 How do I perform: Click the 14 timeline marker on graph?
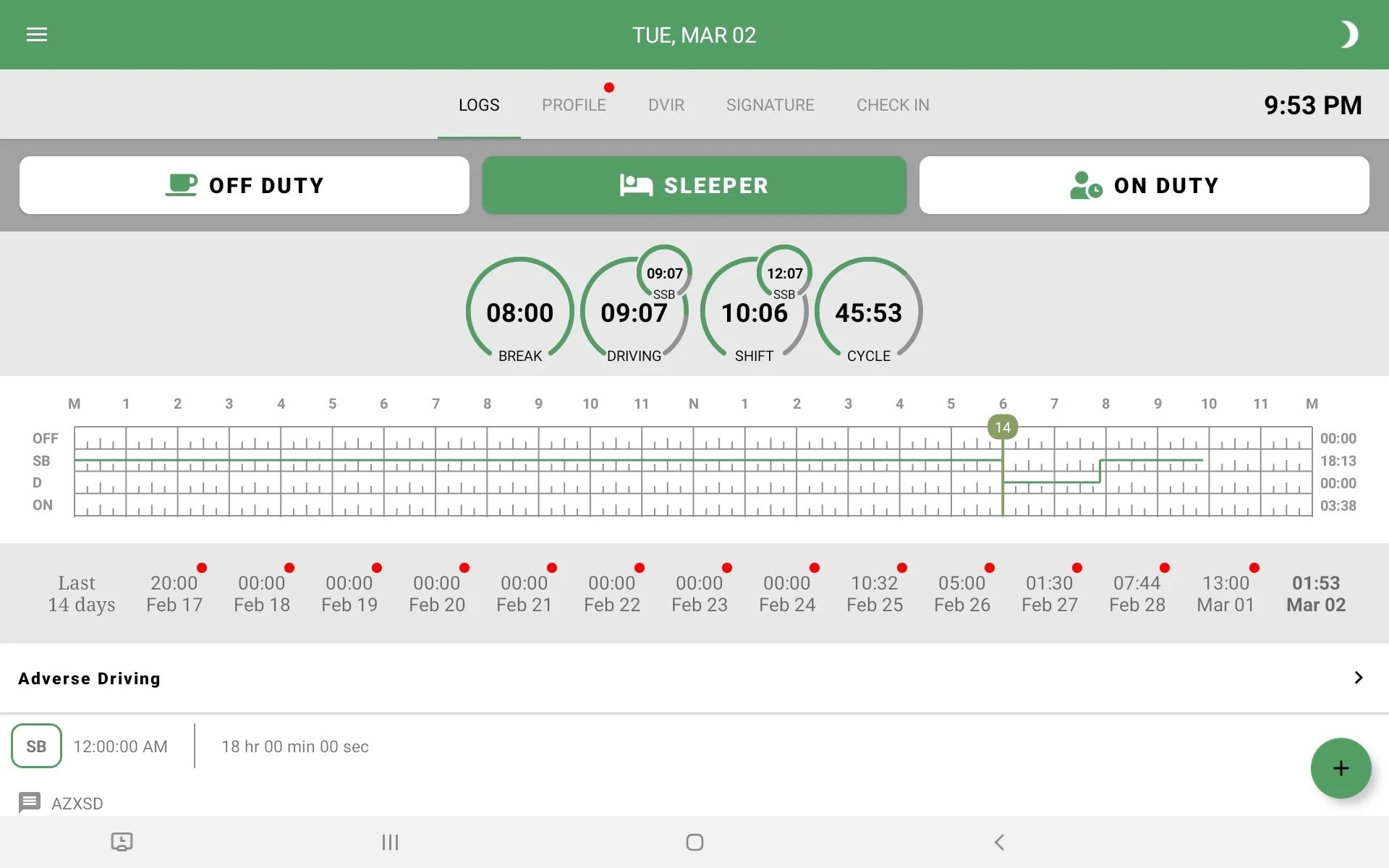[x=1002, y=427]
